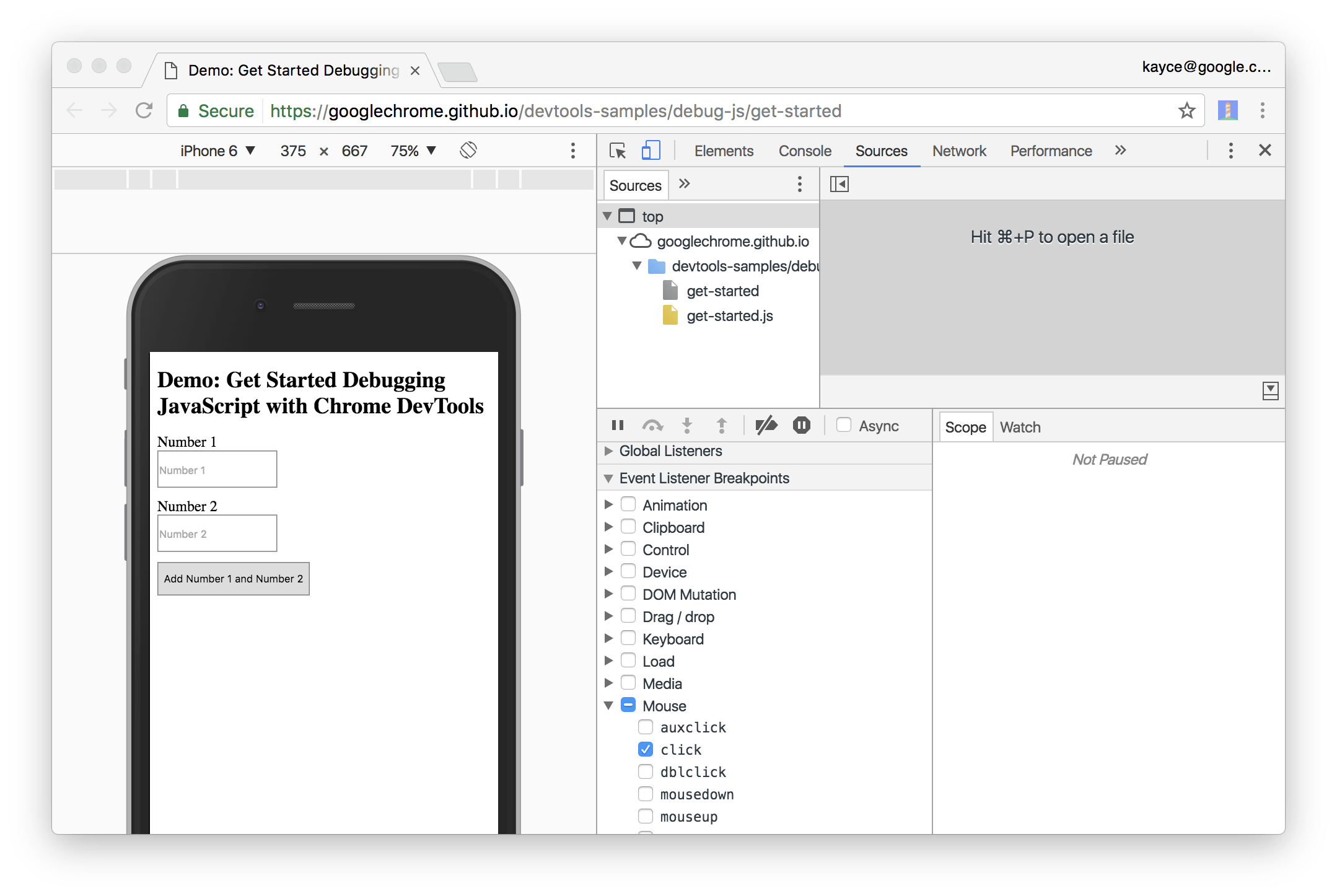Click the pause script execution button
This screenshot has width=1337, height=896.
pyautogui.click(x=617, y=425)
